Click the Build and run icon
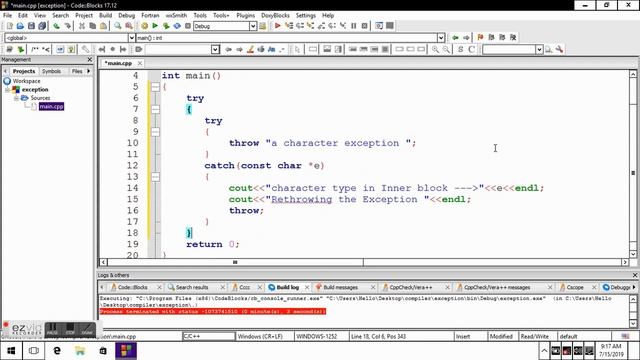The height and width of the screenshot is (360, 640). [x=166, y=26]
